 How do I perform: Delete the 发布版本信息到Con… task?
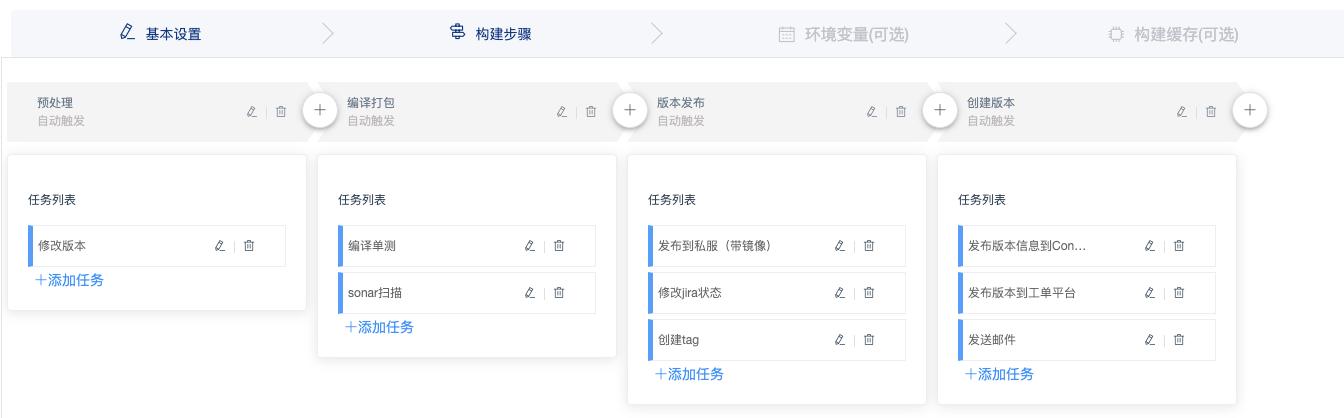click(1179, 246)
